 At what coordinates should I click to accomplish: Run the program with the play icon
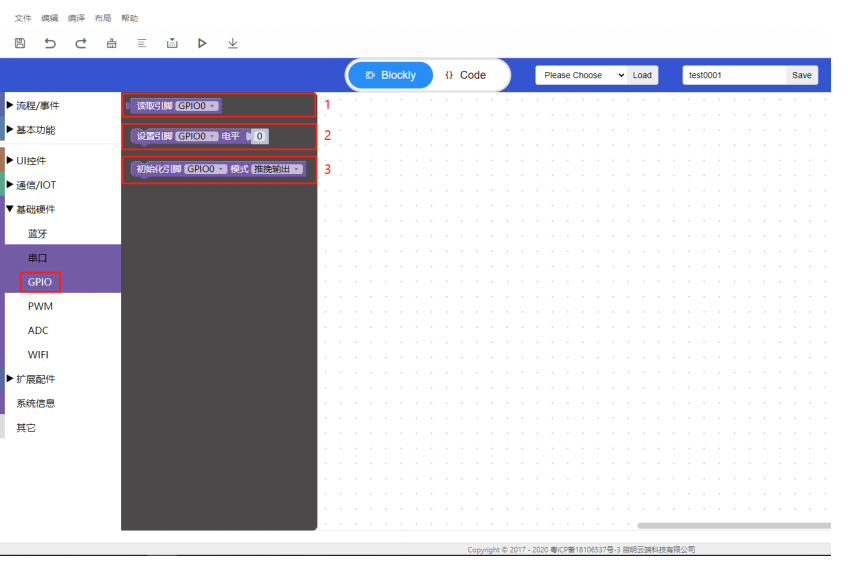[x=202, y=43]
